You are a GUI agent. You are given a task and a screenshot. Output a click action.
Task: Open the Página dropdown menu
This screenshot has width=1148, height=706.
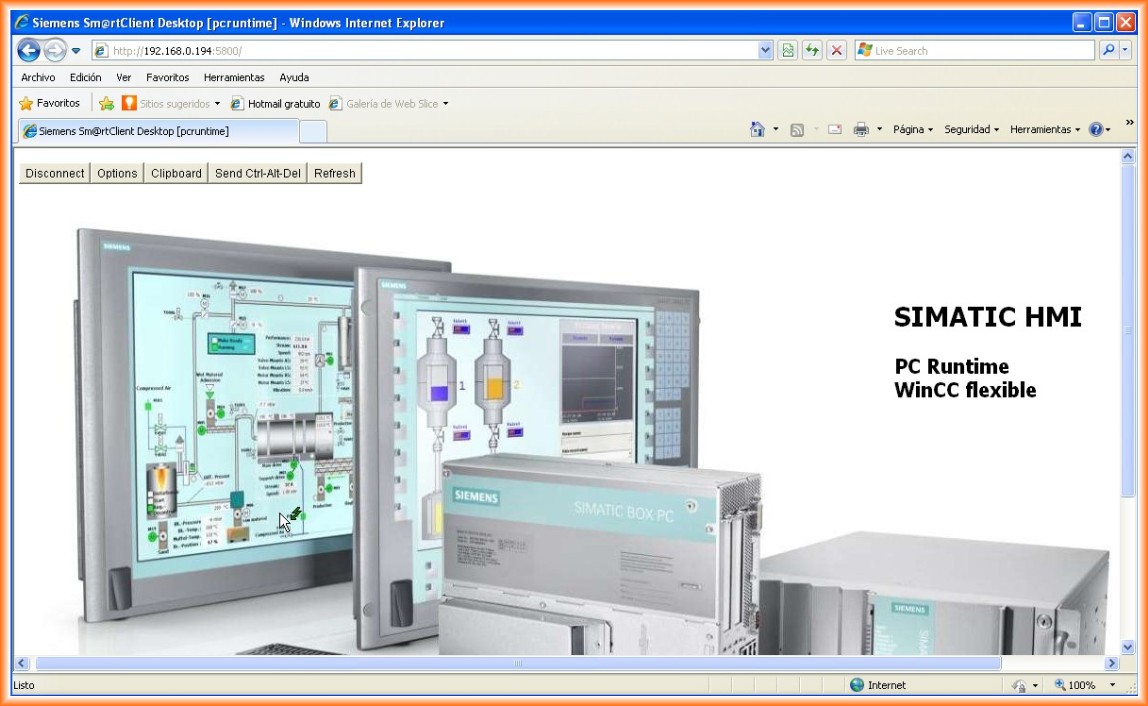pyautogui.click(x=912, y=130)
